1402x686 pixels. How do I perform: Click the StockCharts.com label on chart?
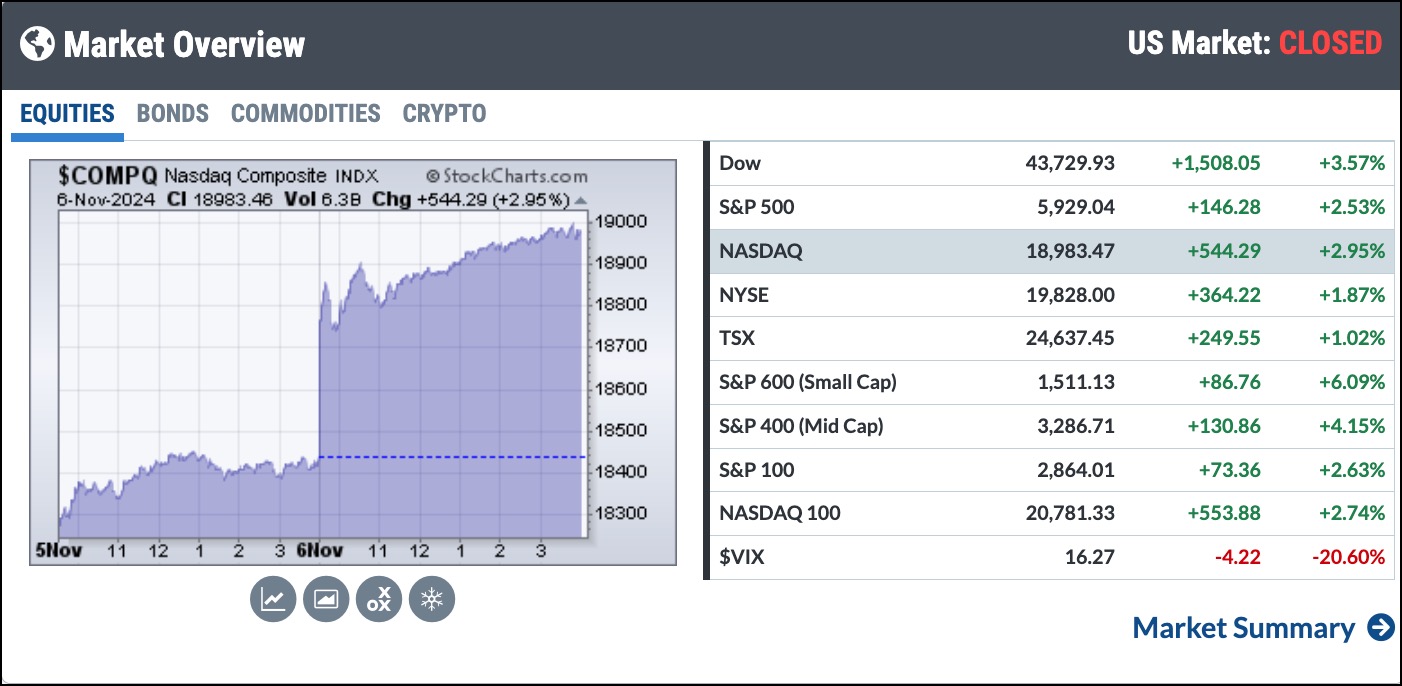[x=506, y=177]
